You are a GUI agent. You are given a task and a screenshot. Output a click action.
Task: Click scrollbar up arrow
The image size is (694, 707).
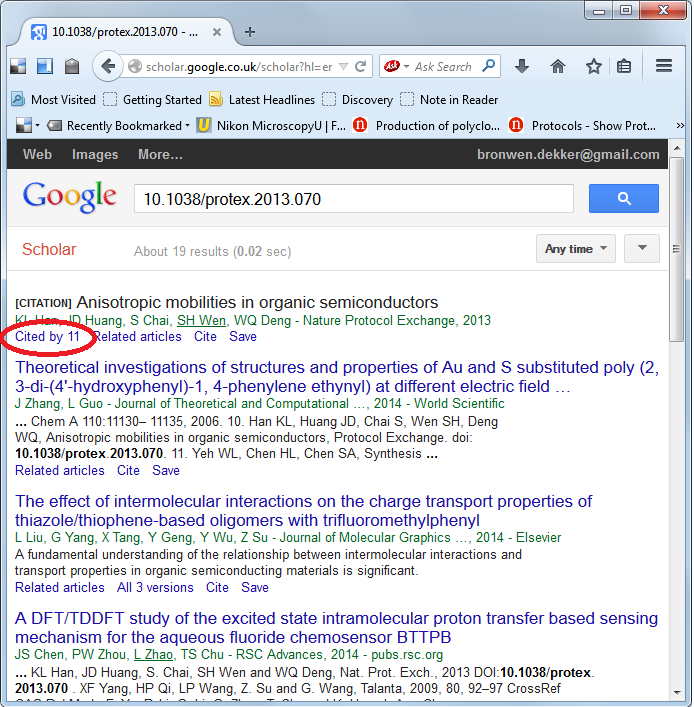[x=677, y=147]
